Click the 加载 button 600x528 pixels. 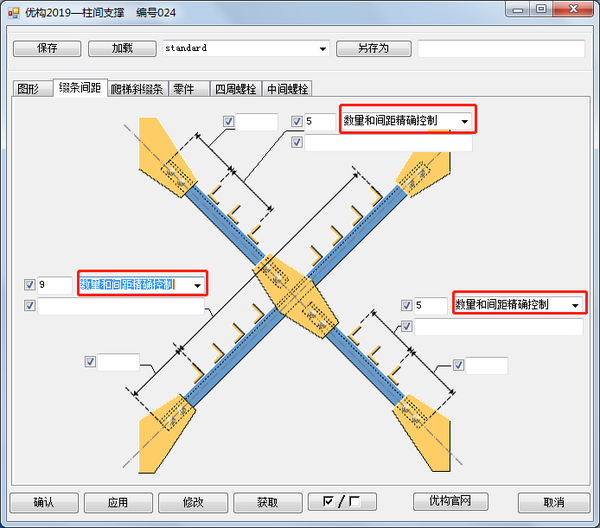(x=122, y=48)
